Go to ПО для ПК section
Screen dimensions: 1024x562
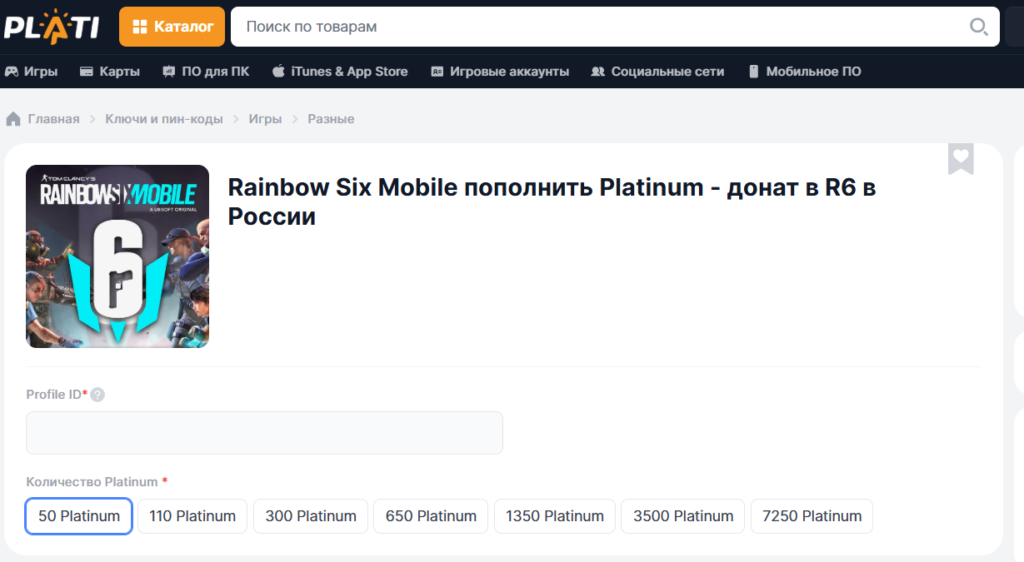[205, 72]
